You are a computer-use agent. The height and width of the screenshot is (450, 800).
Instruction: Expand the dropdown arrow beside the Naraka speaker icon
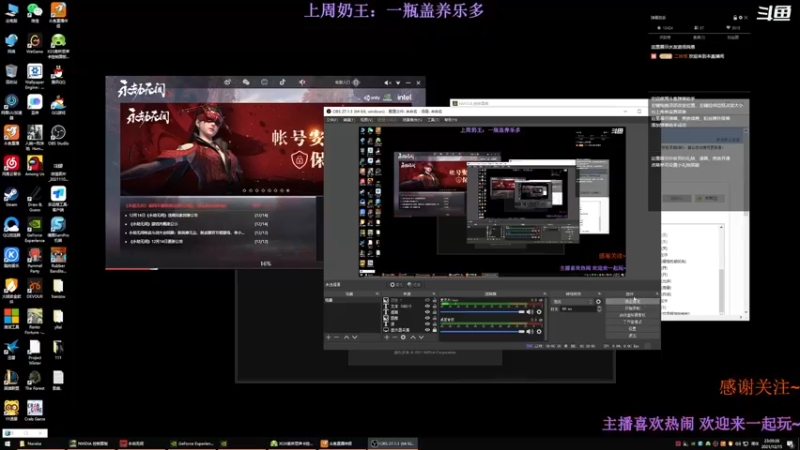[398, 83]
